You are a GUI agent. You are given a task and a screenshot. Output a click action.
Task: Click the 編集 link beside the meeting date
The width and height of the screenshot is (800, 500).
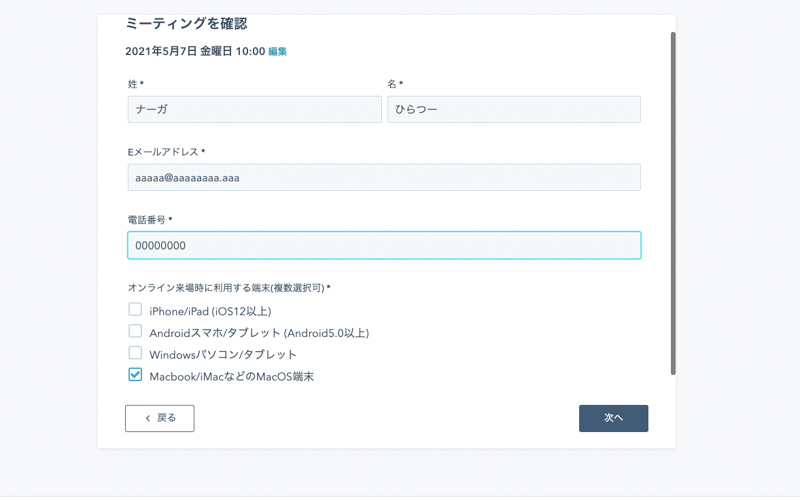pos(277,51)
